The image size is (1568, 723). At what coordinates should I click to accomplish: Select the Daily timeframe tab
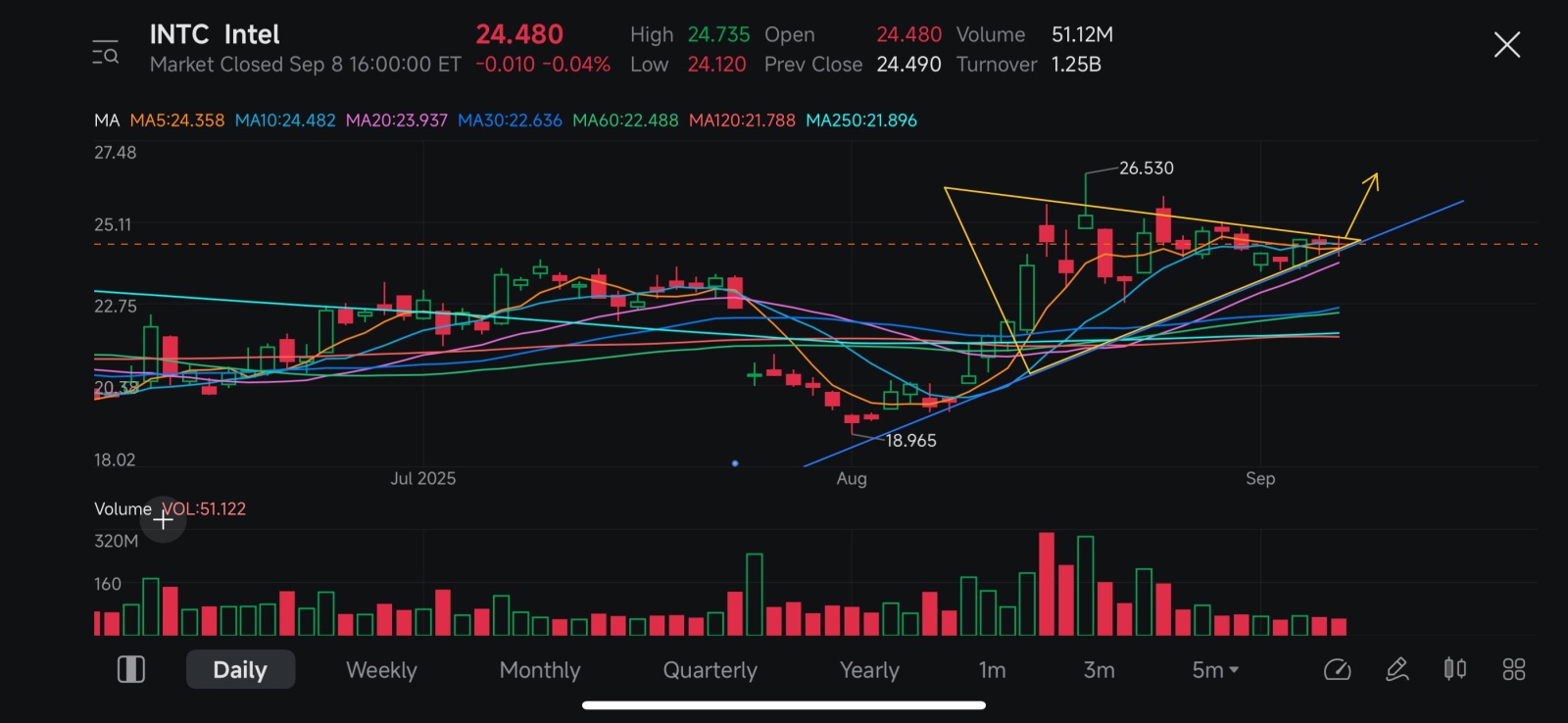pyautogui.click(x=240, y=669)
